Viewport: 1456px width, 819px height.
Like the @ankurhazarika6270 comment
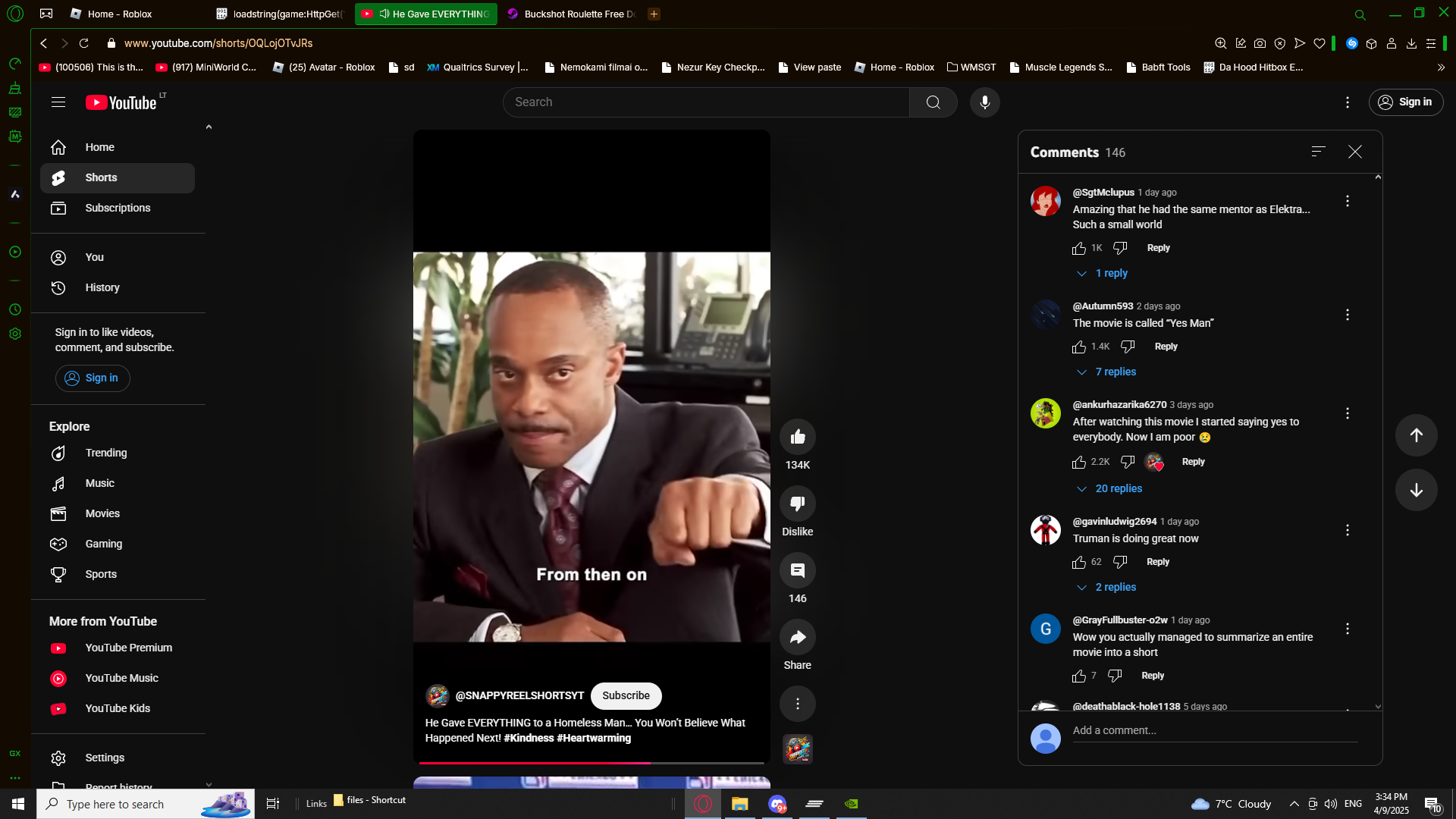click(x=1079, y=462)
